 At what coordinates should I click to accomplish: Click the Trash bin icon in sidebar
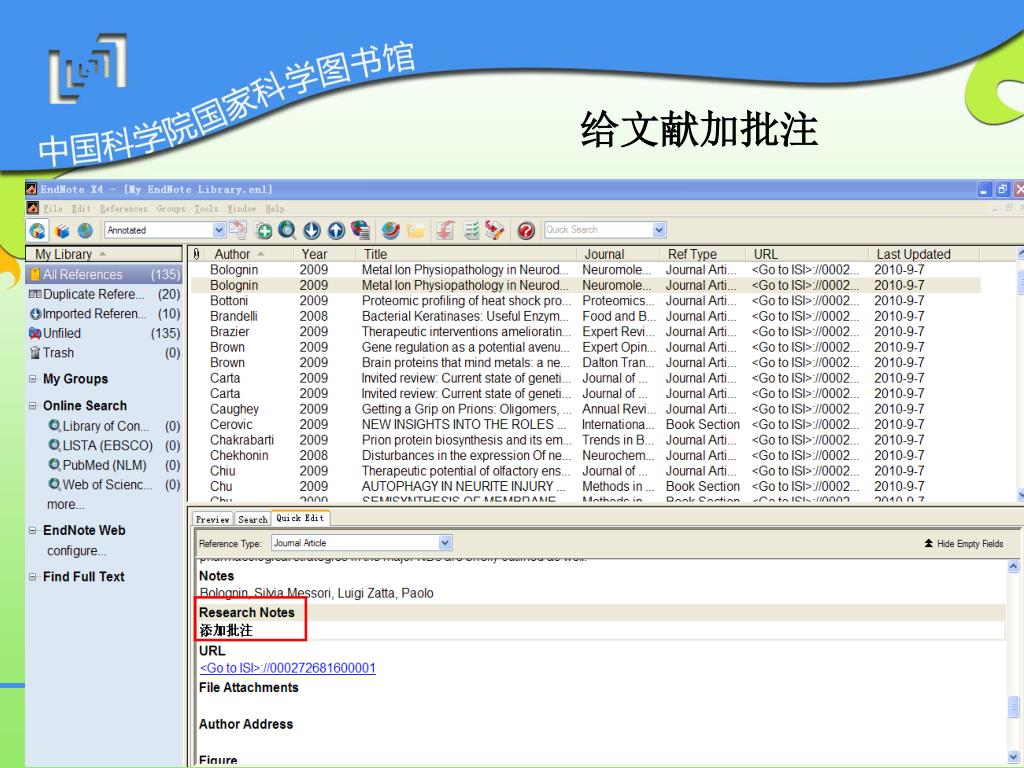pos(35,353)
